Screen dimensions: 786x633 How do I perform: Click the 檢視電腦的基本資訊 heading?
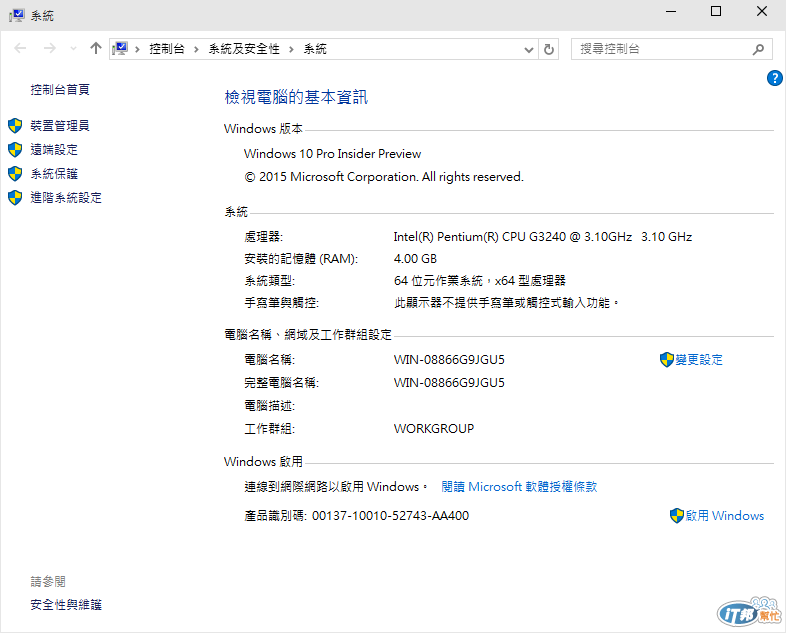[x=296, y=97]
